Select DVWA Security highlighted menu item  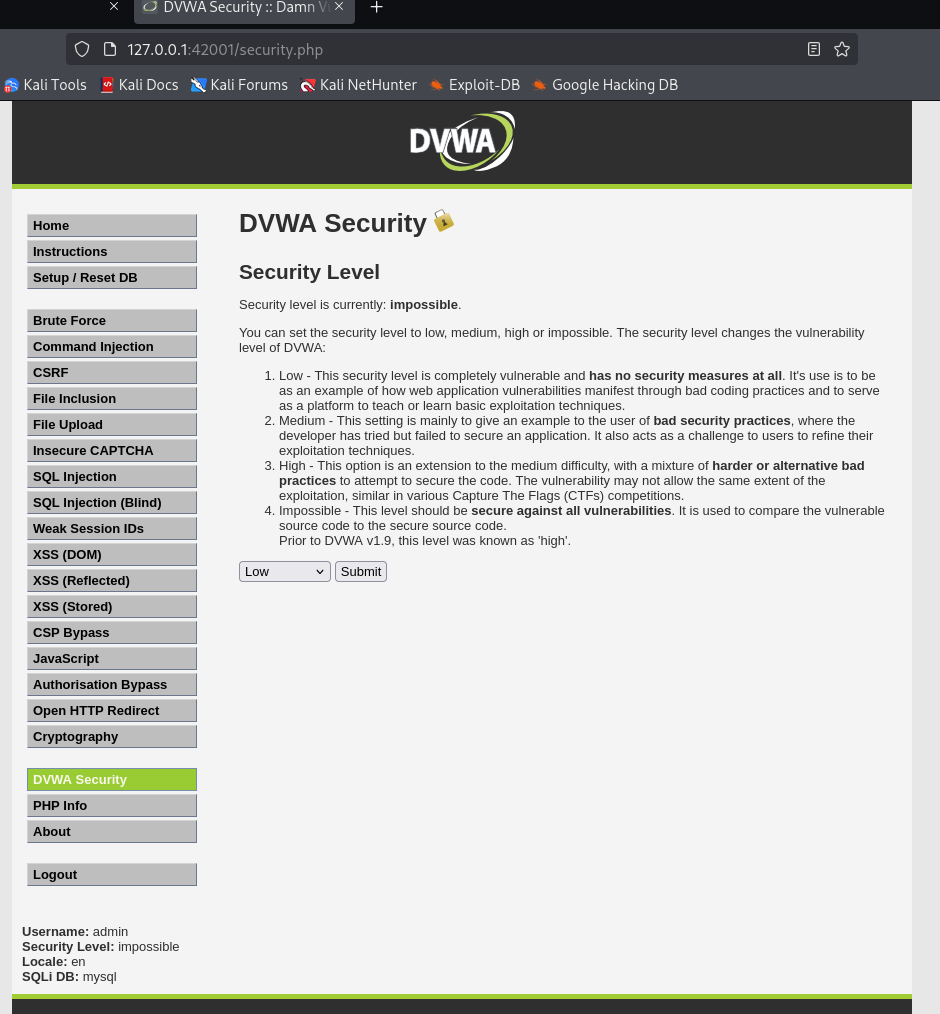tap(112, 779)
